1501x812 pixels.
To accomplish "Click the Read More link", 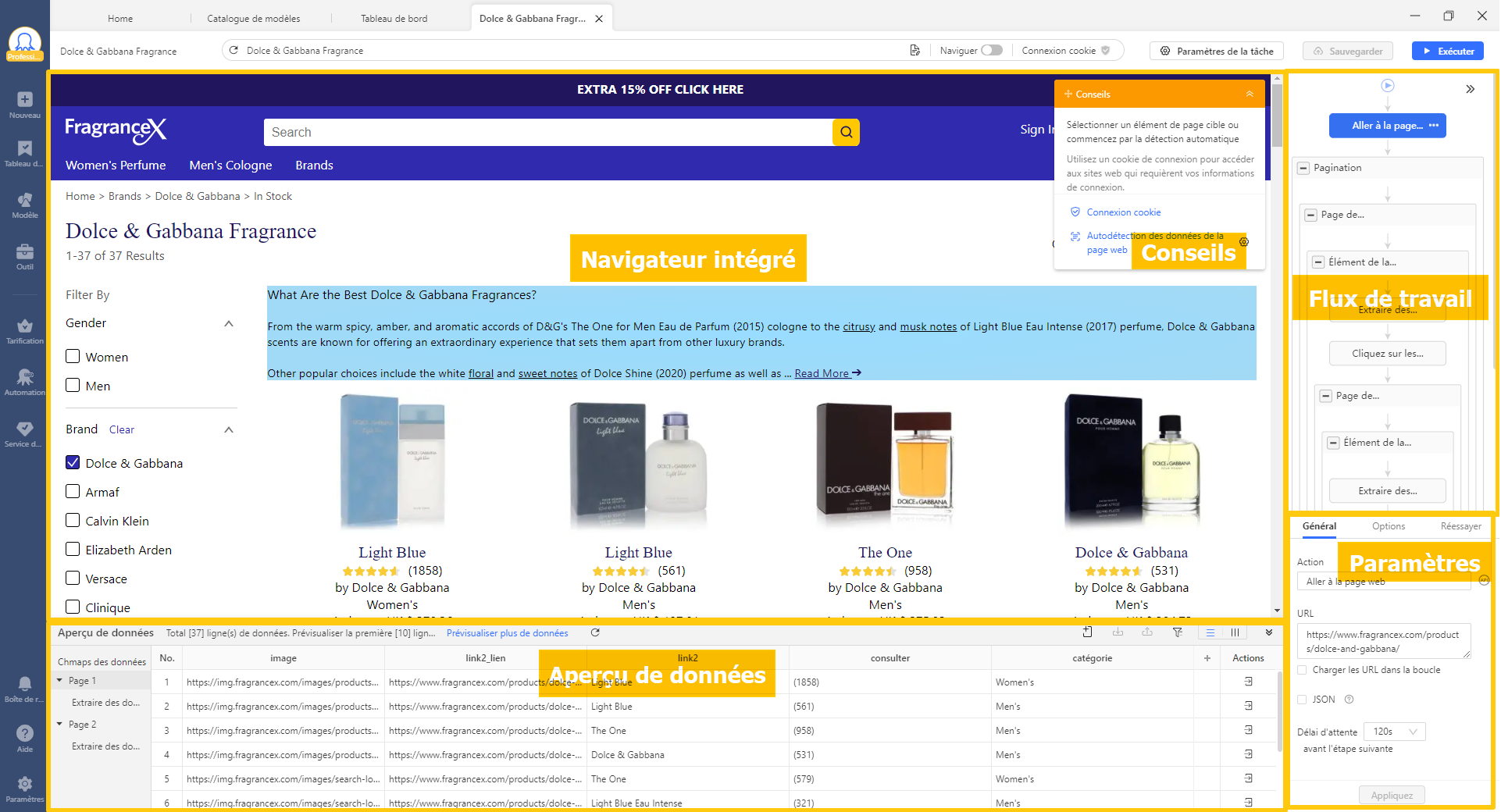I will click(827, 373).
